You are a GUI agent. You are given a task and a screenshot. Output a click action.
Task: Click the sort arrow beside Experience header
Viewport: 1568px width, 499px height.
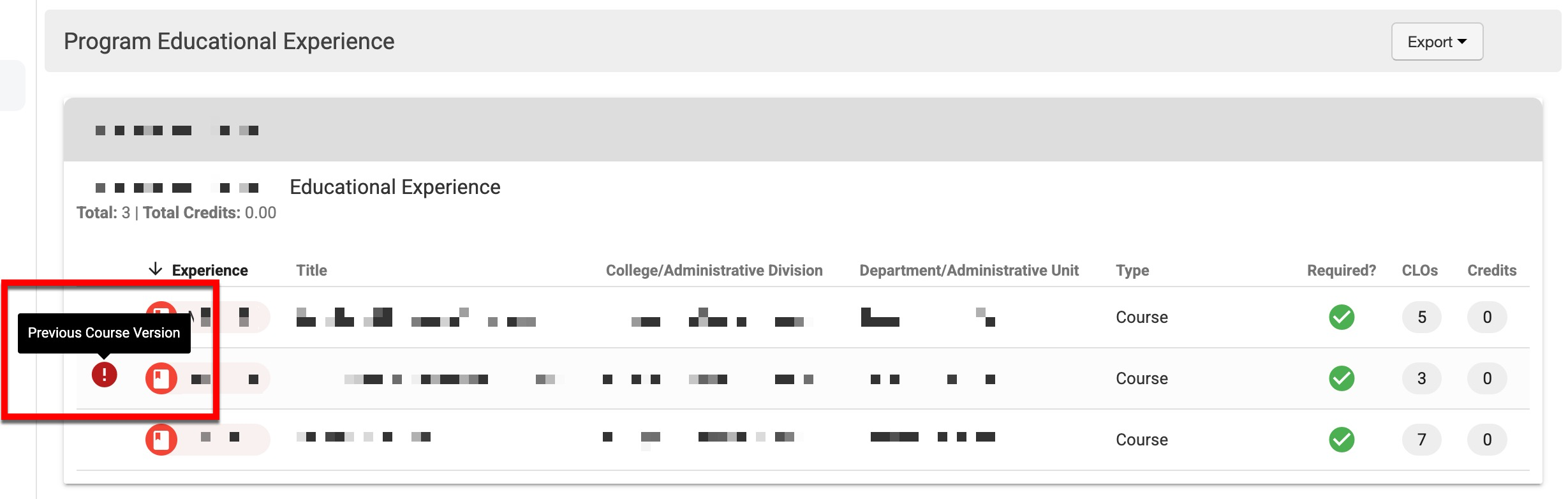[x=155, y=269]
